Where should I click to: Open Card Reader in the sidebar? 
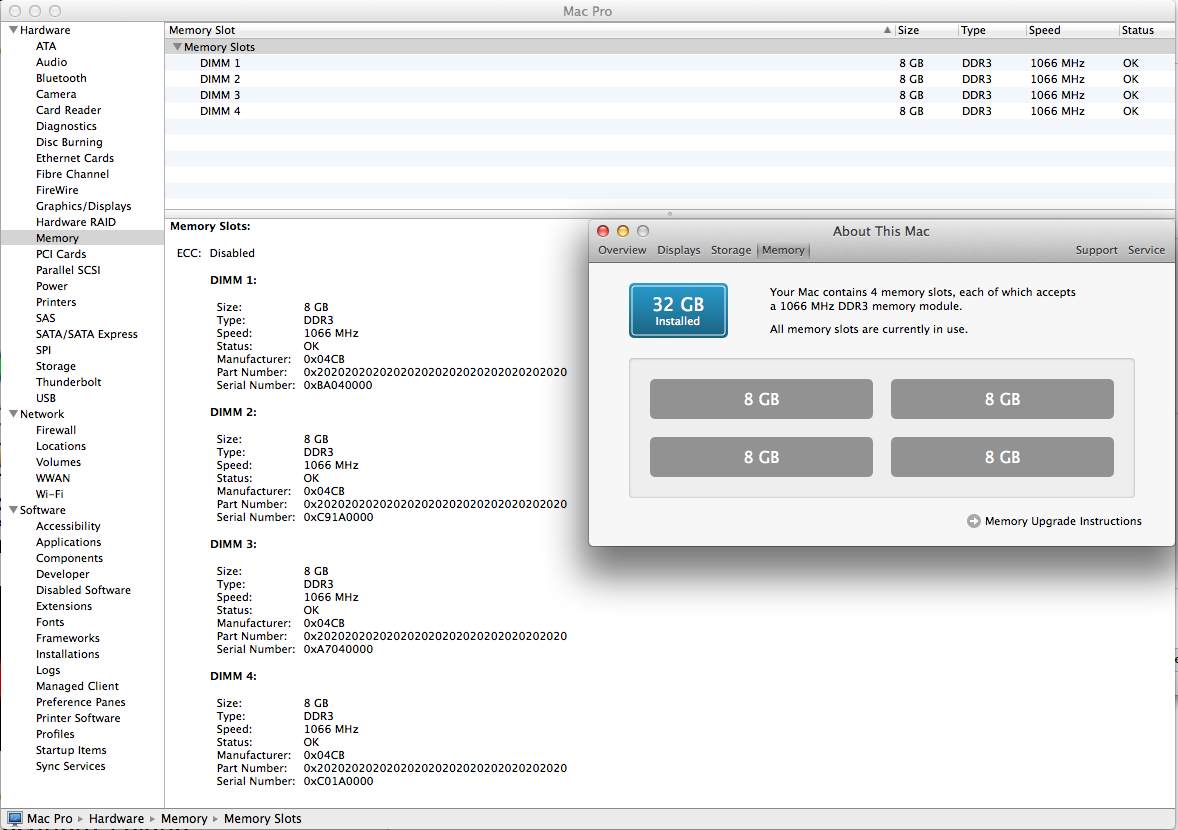[68, 110]
